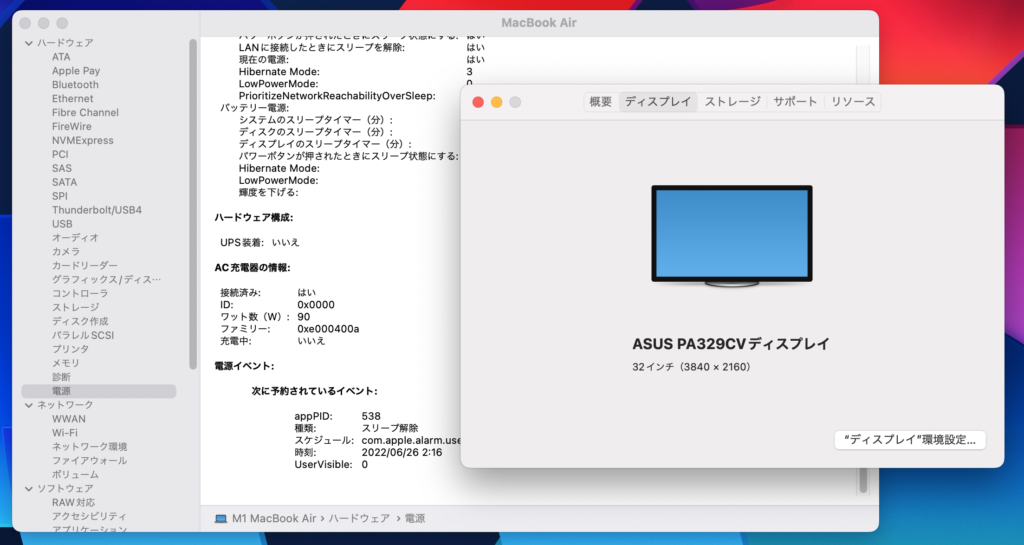The height and width of the screenshot is (545, 1024).
Task: Select ネットワーク環境 in the sidebar
Action: point(89,447)
